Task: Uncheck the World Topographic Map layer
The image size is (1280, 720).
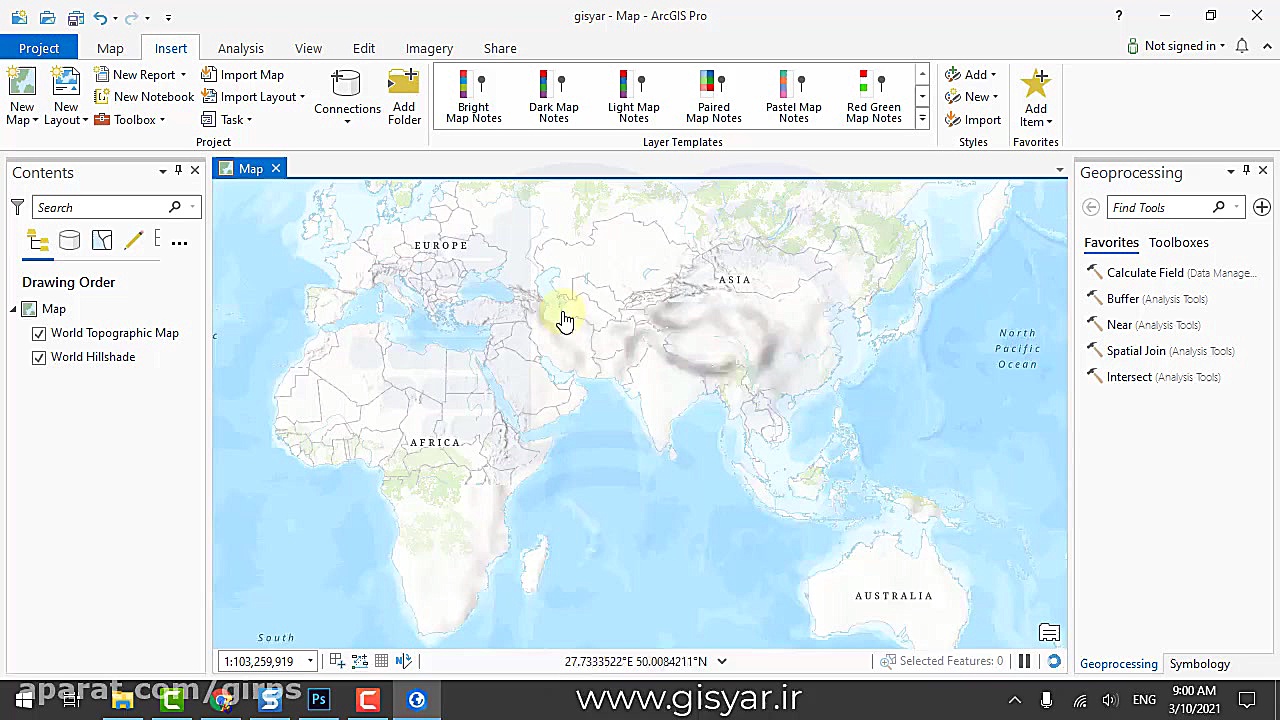Action: pos(39,333)
